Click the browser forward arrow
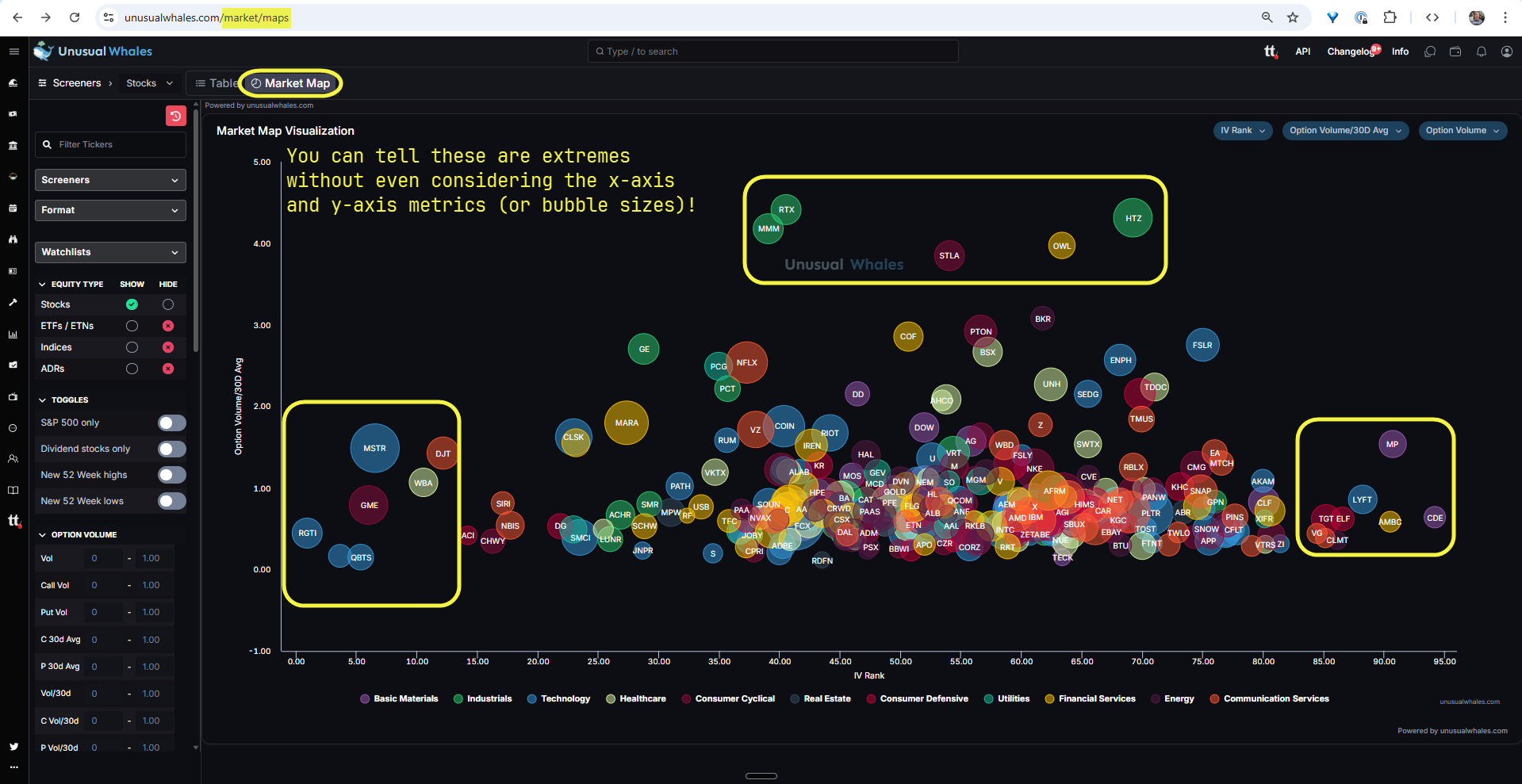Screen dimensions: 1522x784 coord(46,17)
